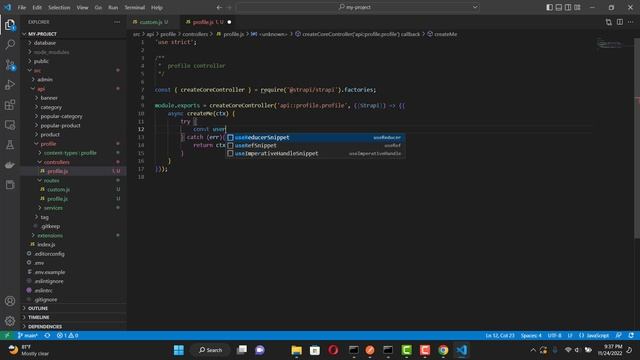Toggle the primary side bar layout icon
Screen dimensions: 640x360
pos(549,7)
